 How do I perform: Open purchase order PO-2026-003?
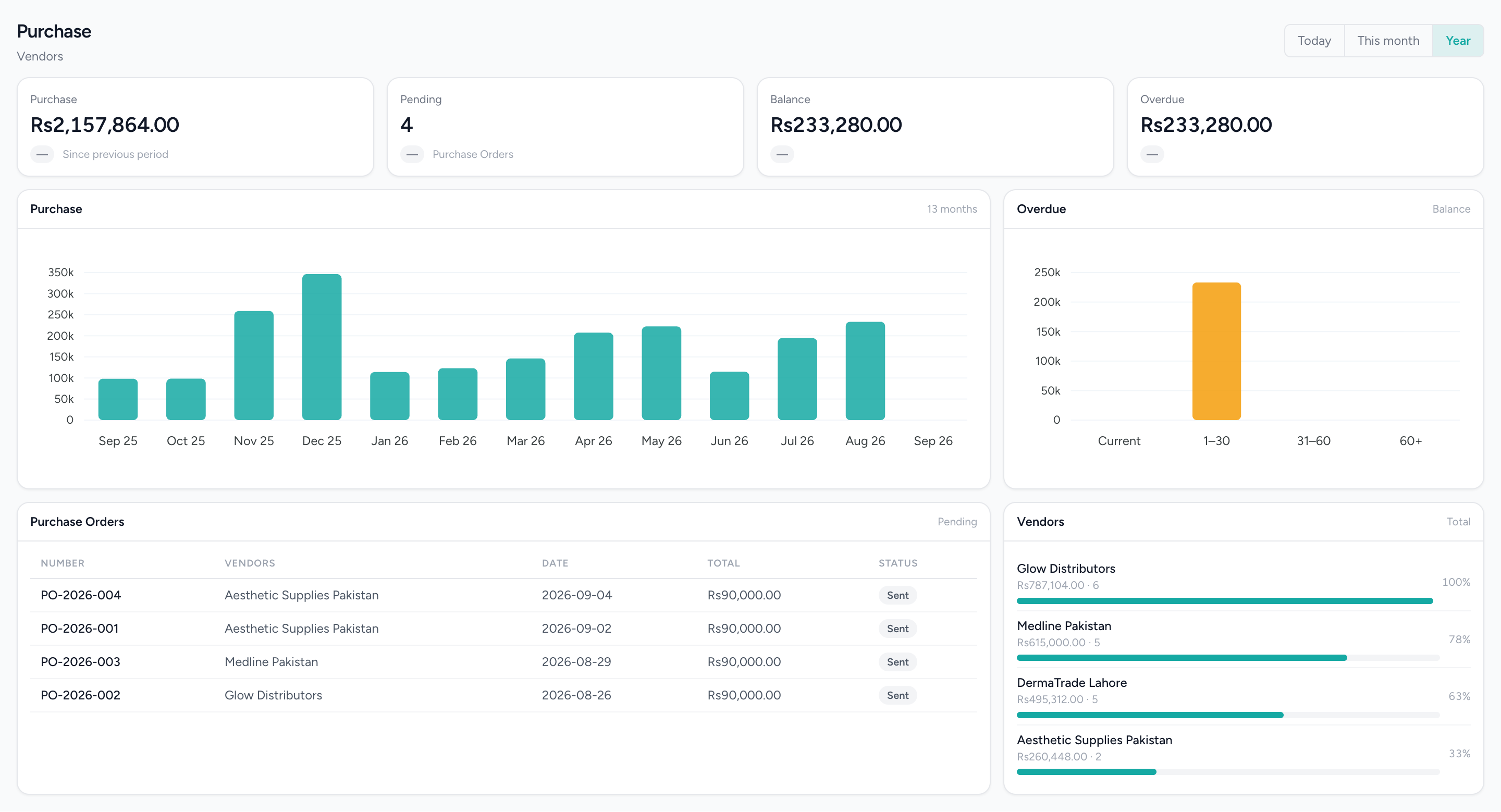click(80, 662)
